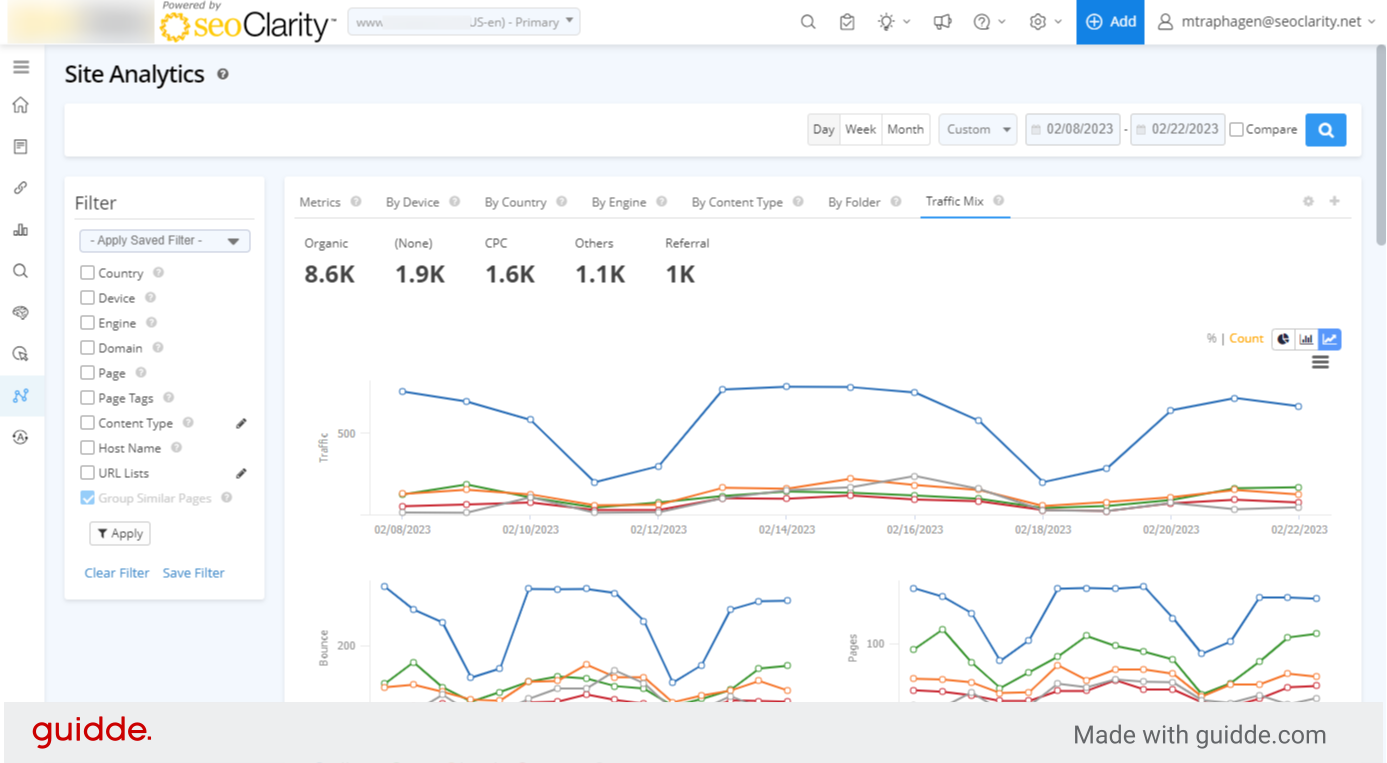This screenshot has height=763, width=1387.
Task: Switch to the By Device tab
Action: point(412,202)
